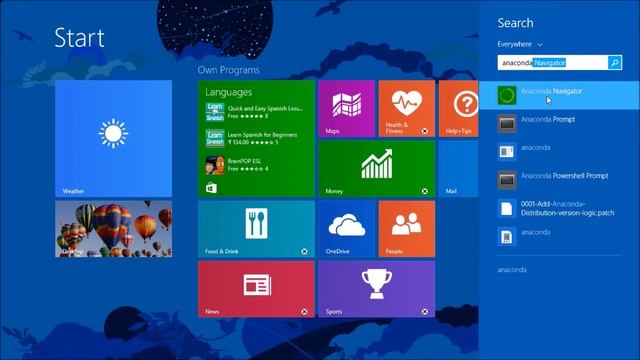Launch the Sports tile
The height and width of the screenshot is (360, 640).
coord(376,289)
